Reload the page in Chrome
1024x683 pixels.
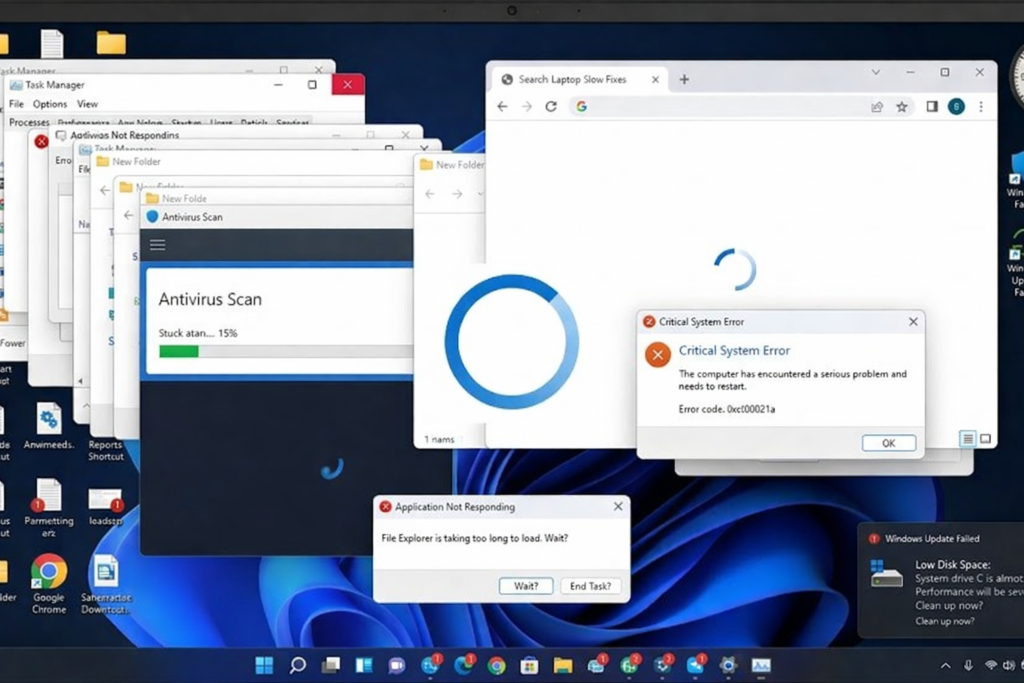point(550,107)
